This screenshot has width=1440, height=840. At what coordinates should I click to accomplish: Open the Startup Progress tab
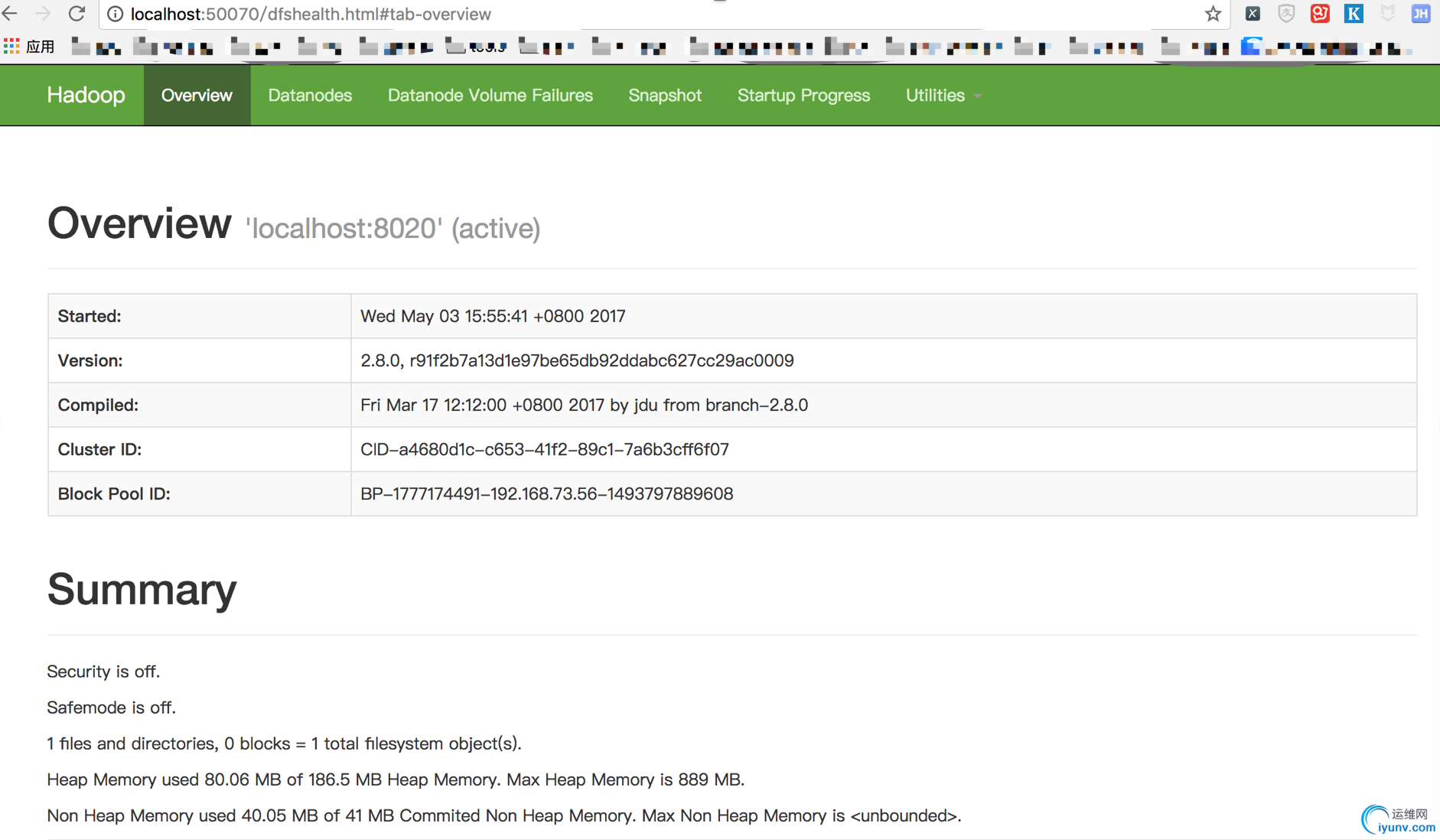(x=803, y=95)
